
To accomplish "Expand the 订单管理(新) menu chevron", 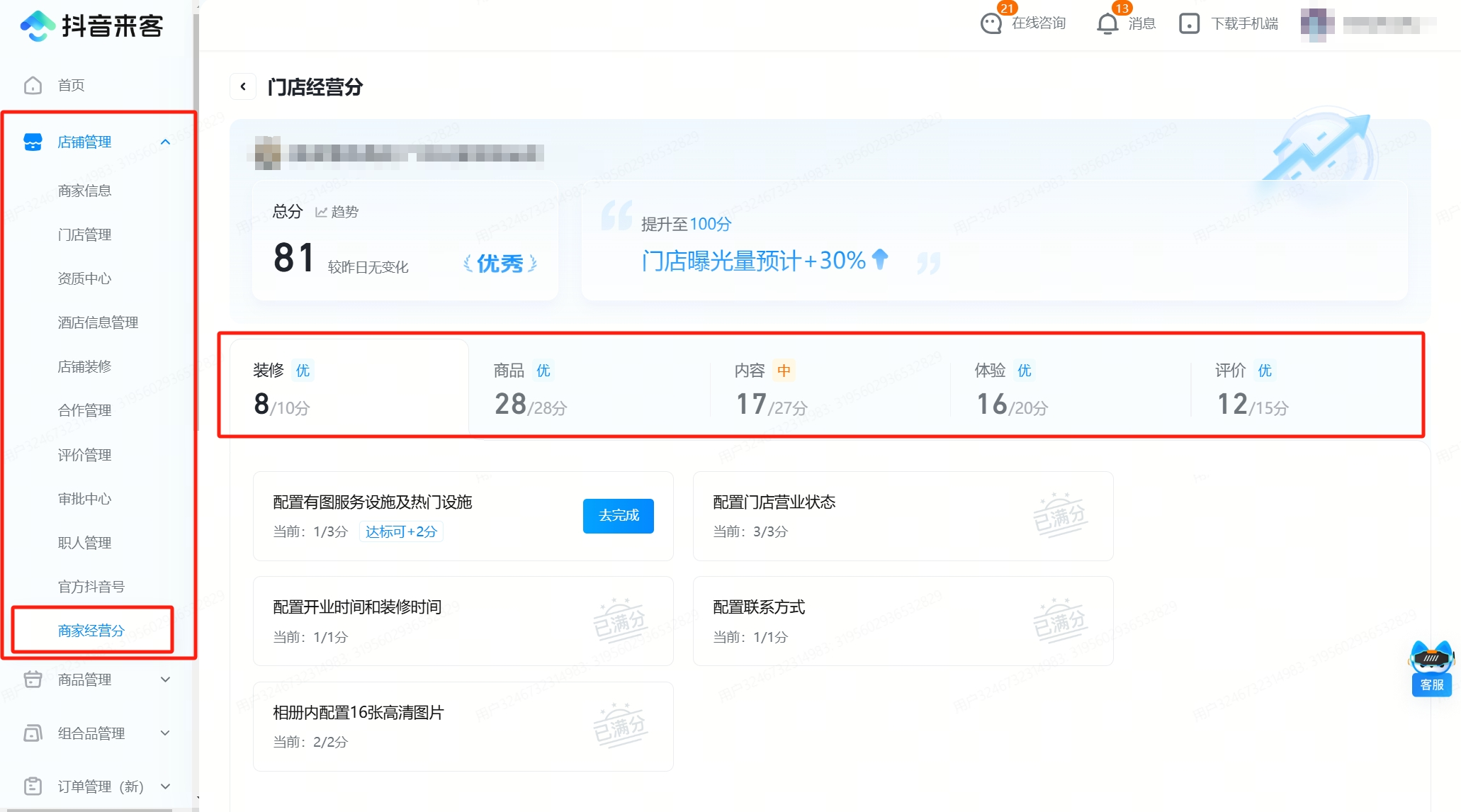I will (165, 786).
